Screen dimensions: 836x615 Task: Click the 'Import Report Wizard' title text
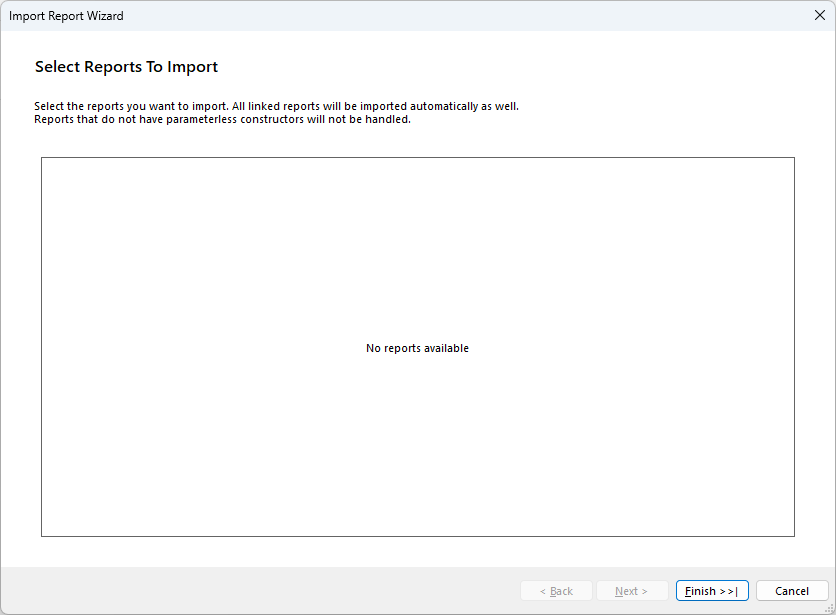[x=66, y=16]
